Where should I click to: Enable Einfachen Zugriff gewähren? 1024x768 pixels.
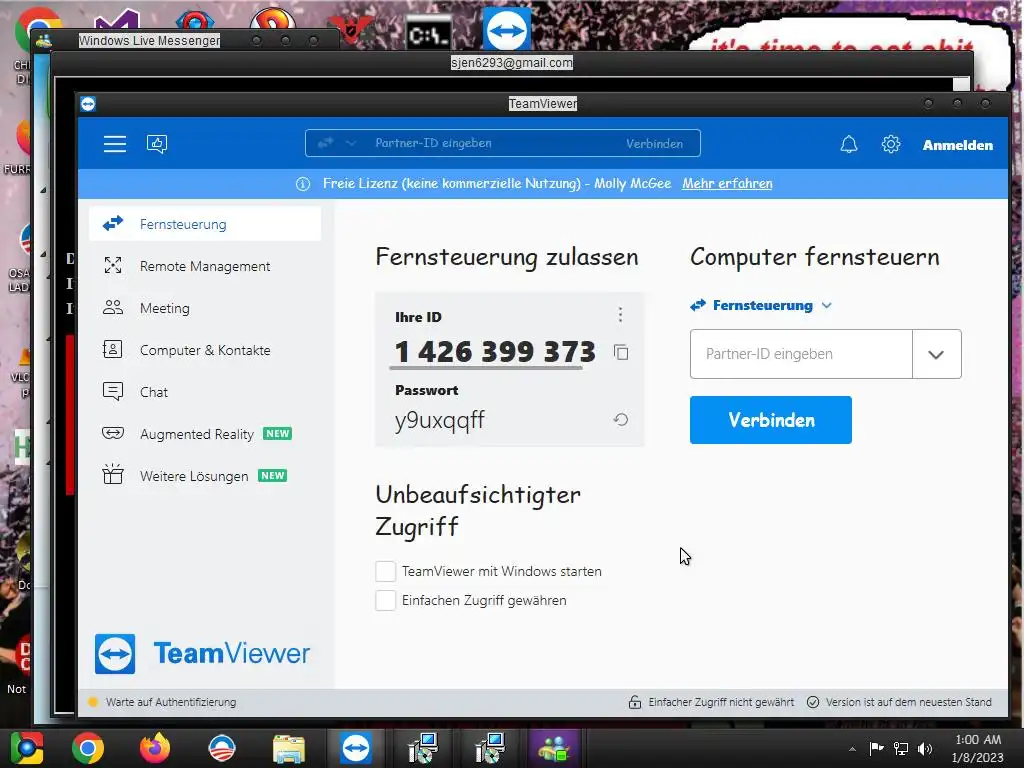pyautogui.click(x=385, y=600)
